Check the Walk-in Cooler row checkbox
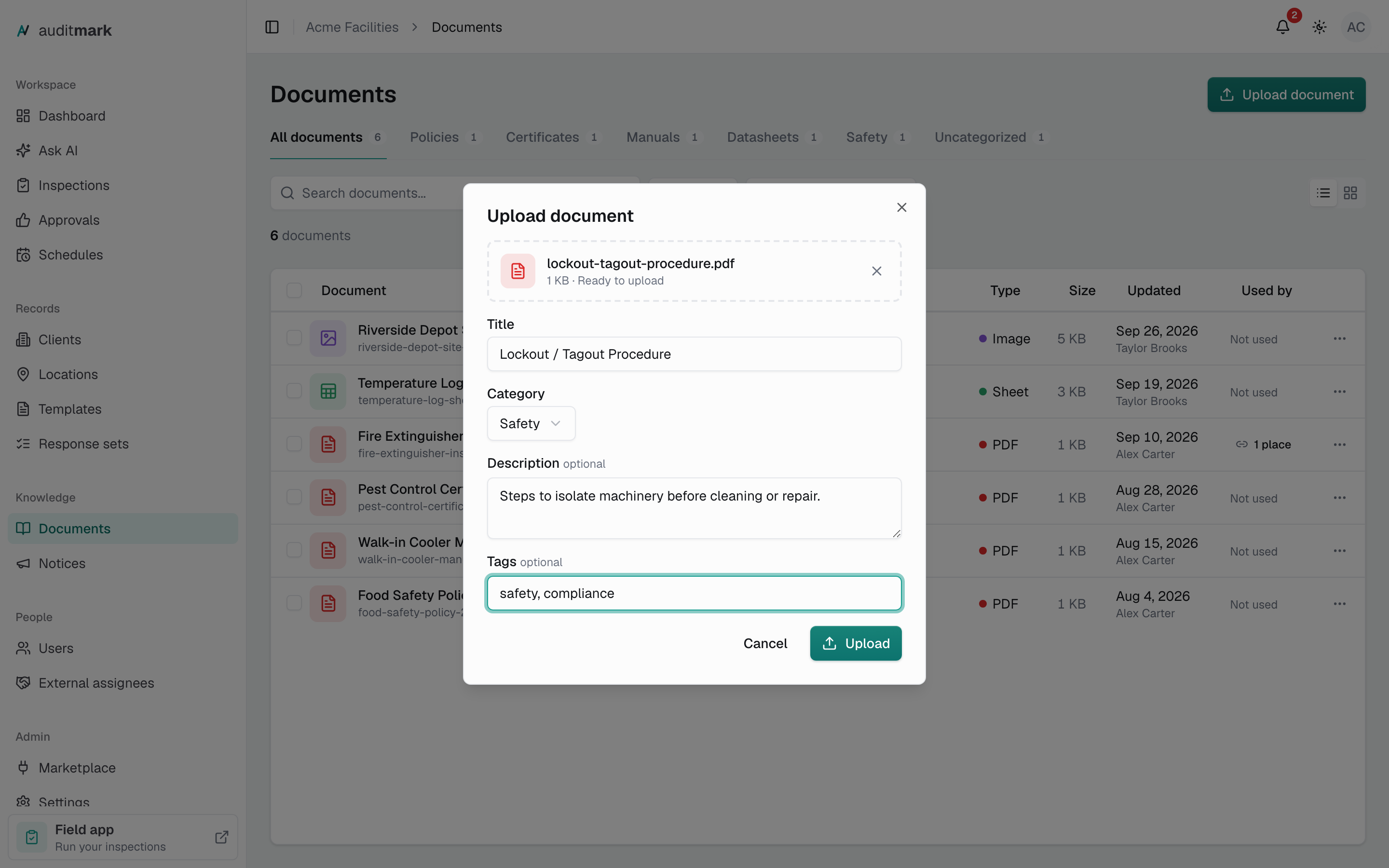This screenshot has width=1389, height=868. click(294, 550)
